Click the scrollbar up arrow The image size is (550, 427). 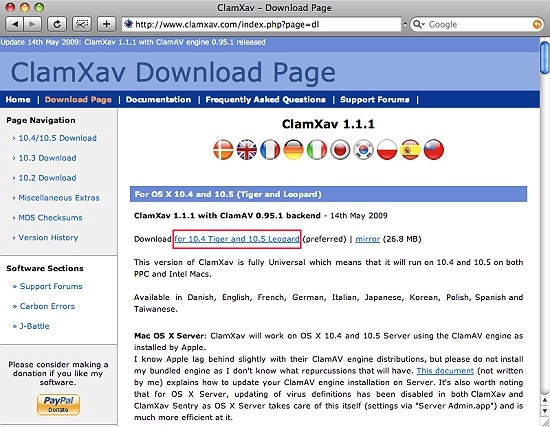tap(545, 400)
